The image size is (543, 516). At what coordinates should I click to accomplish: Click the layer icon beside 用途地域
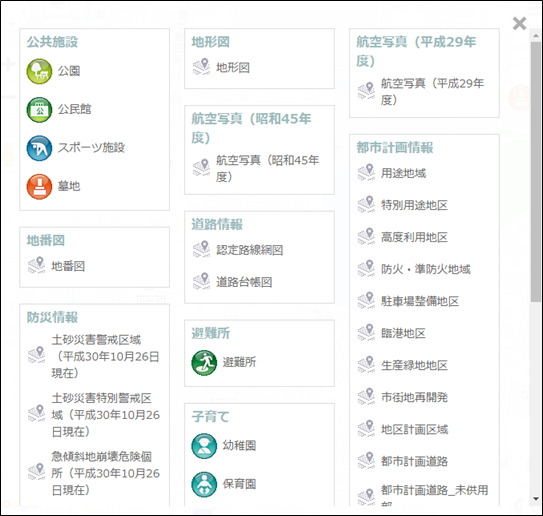click(x=366, y=172)
